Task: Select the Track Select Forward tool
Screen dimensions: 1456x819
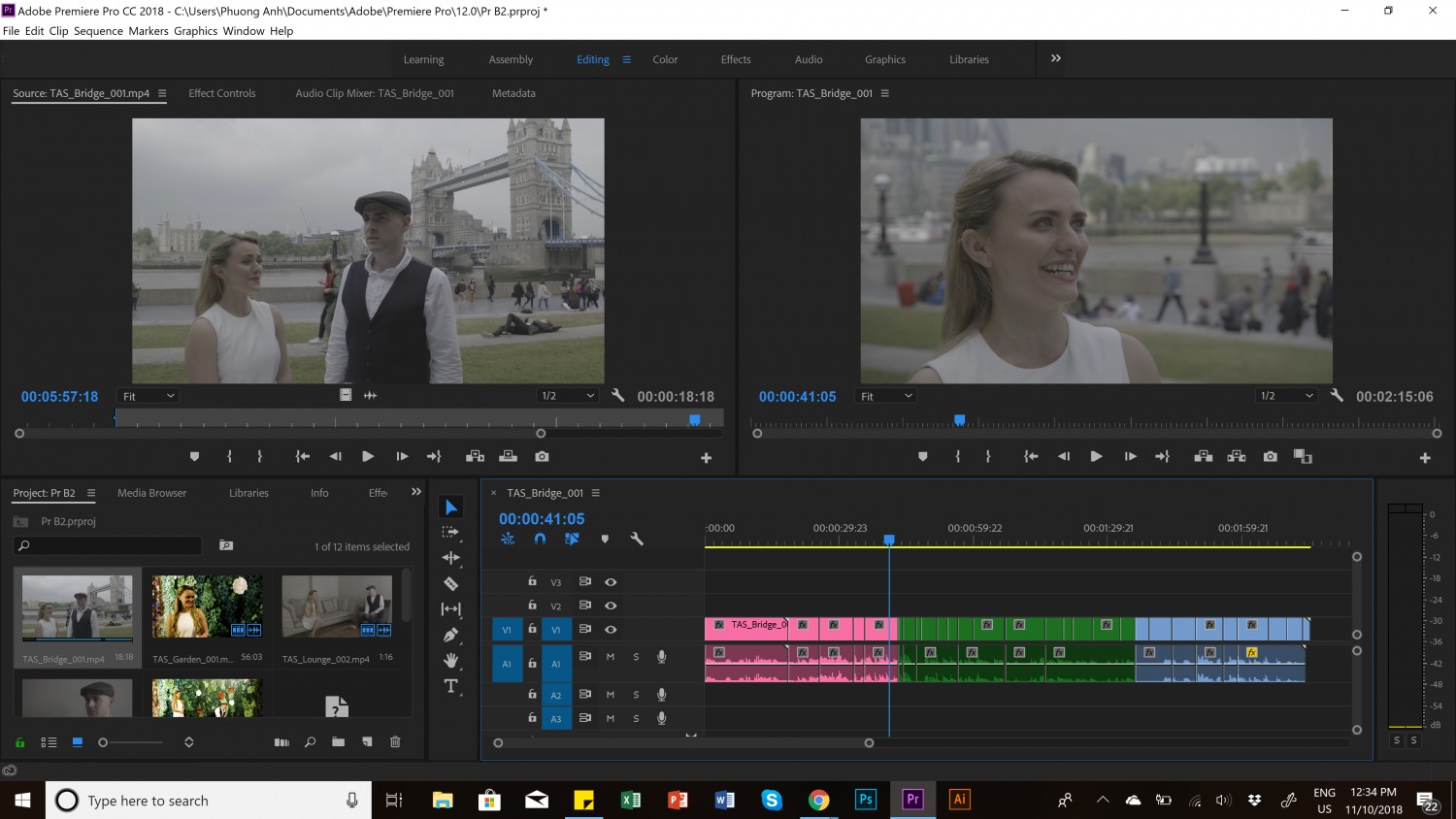Action: 450,532
